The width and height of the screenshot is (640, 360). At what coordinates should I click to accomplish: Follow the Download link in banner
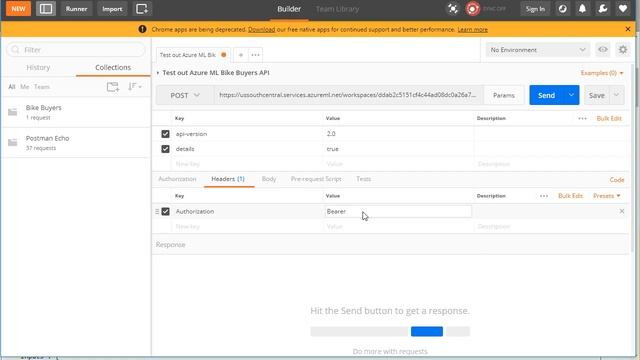pyautogui.click(x=261, y=29)
